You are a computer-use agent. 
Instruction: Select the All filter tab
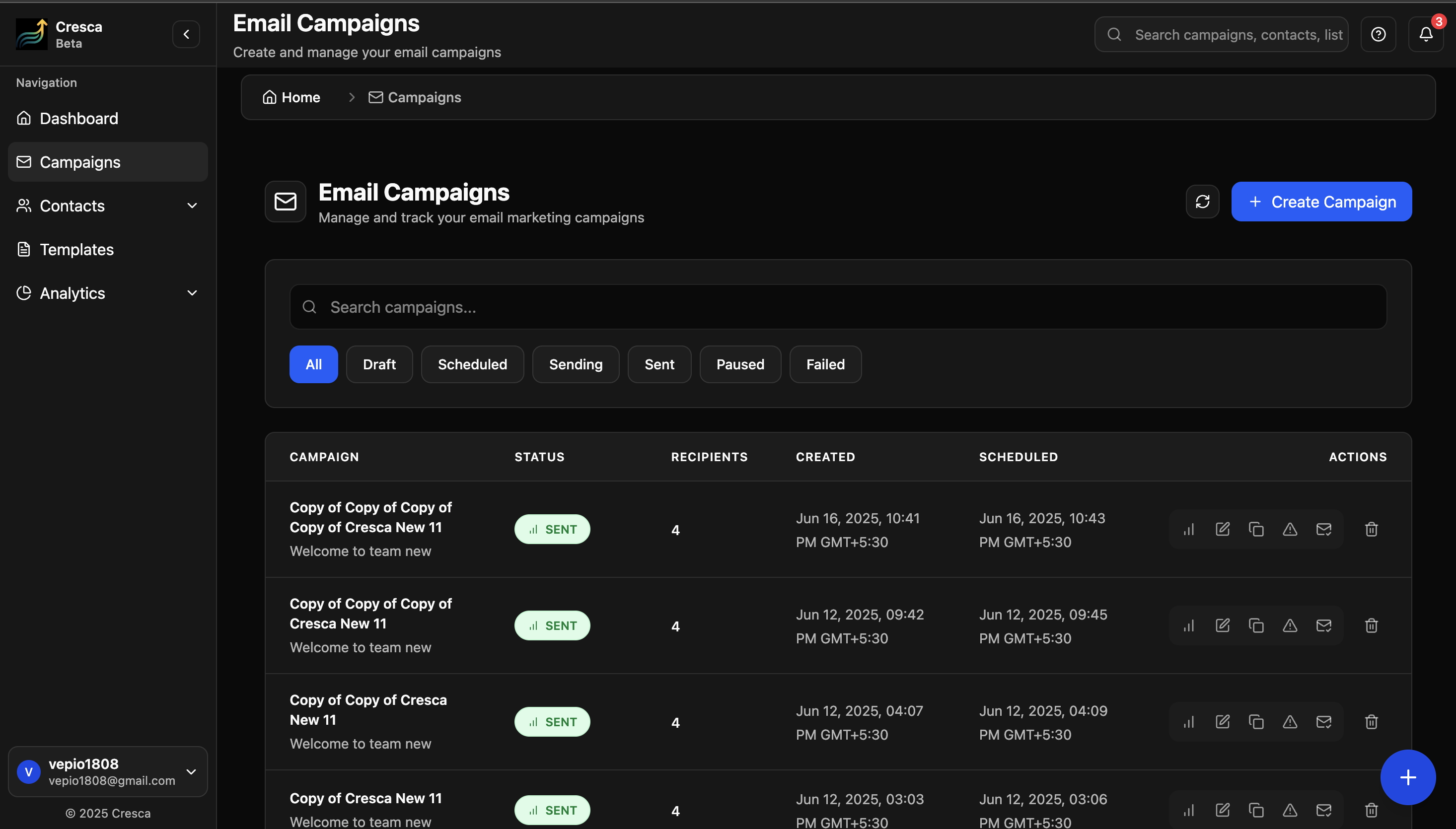point(313,364)
